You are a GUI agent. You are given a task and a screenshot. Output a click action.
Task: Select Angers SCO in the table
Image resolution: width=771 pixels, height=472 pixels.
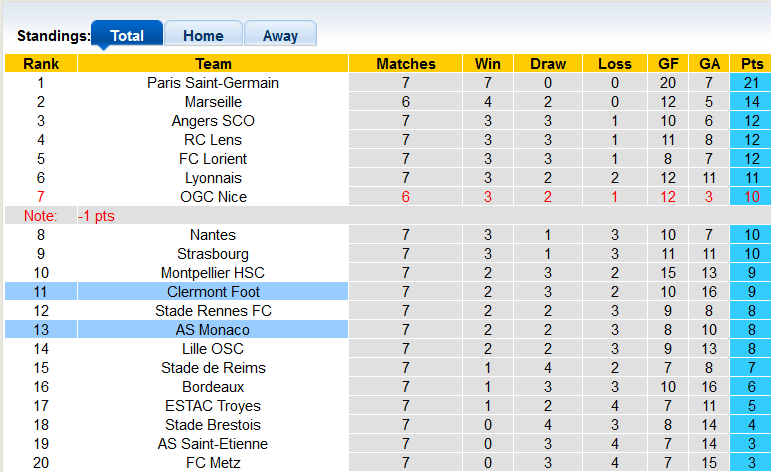tap(213, 121)
